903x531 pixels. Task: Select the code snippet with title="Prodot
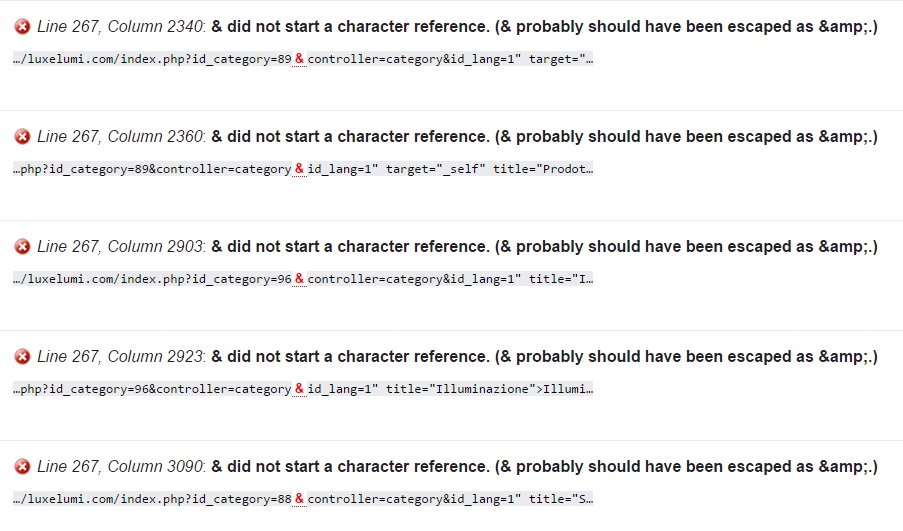pos(303,169)
